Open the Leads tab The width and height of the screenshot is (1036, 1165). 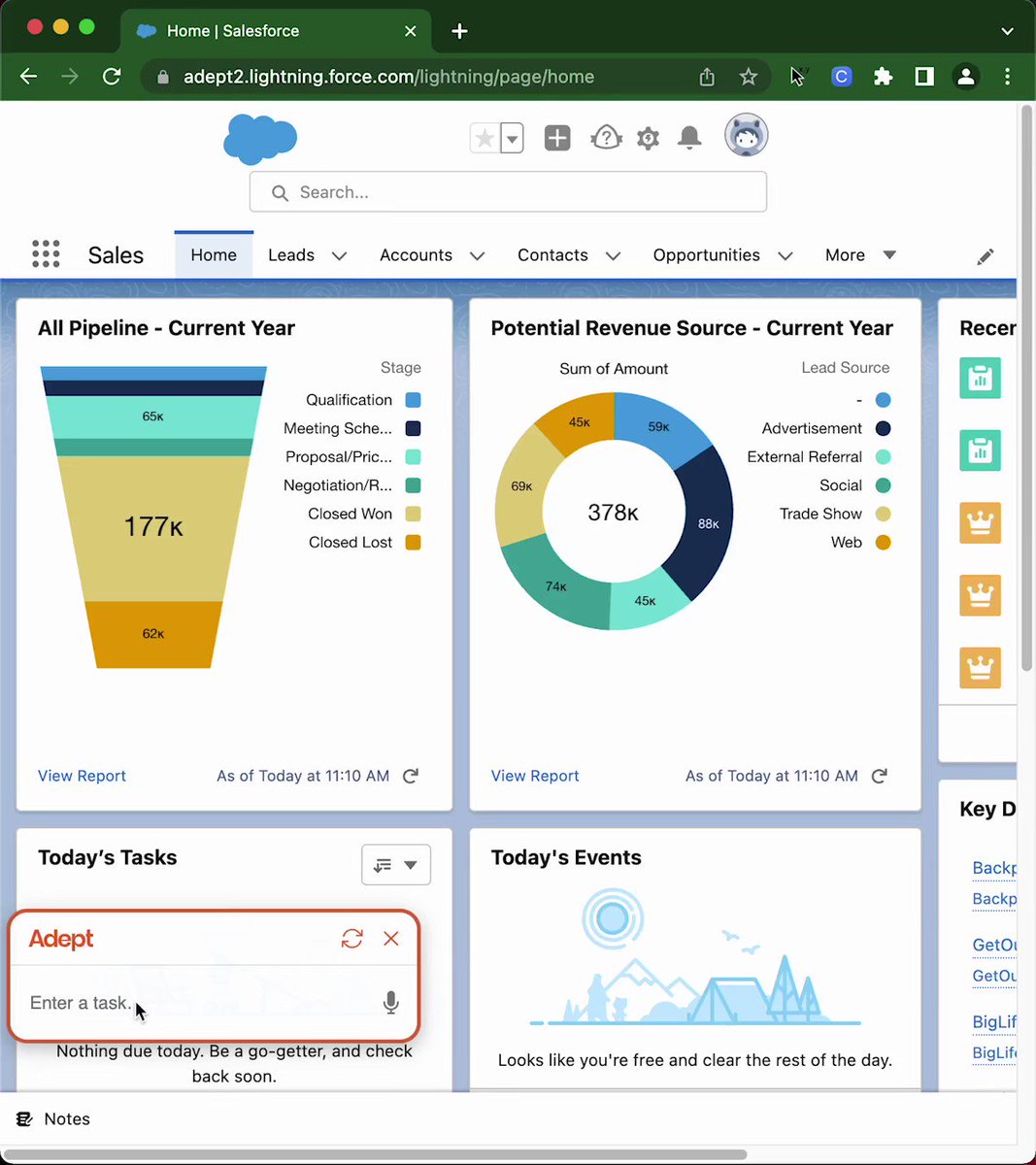coord(291,254)
